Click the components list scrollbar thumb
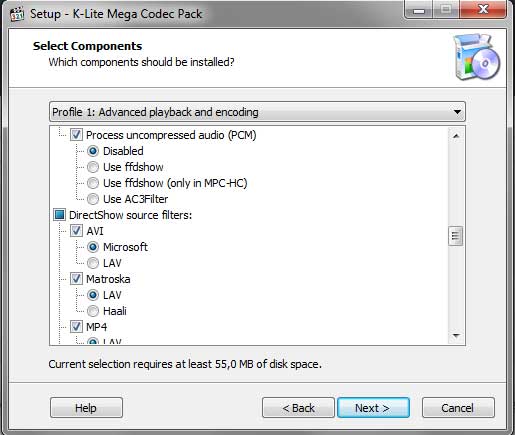The image size is (515, 435). pyautogui.click(x=456, y=236)
